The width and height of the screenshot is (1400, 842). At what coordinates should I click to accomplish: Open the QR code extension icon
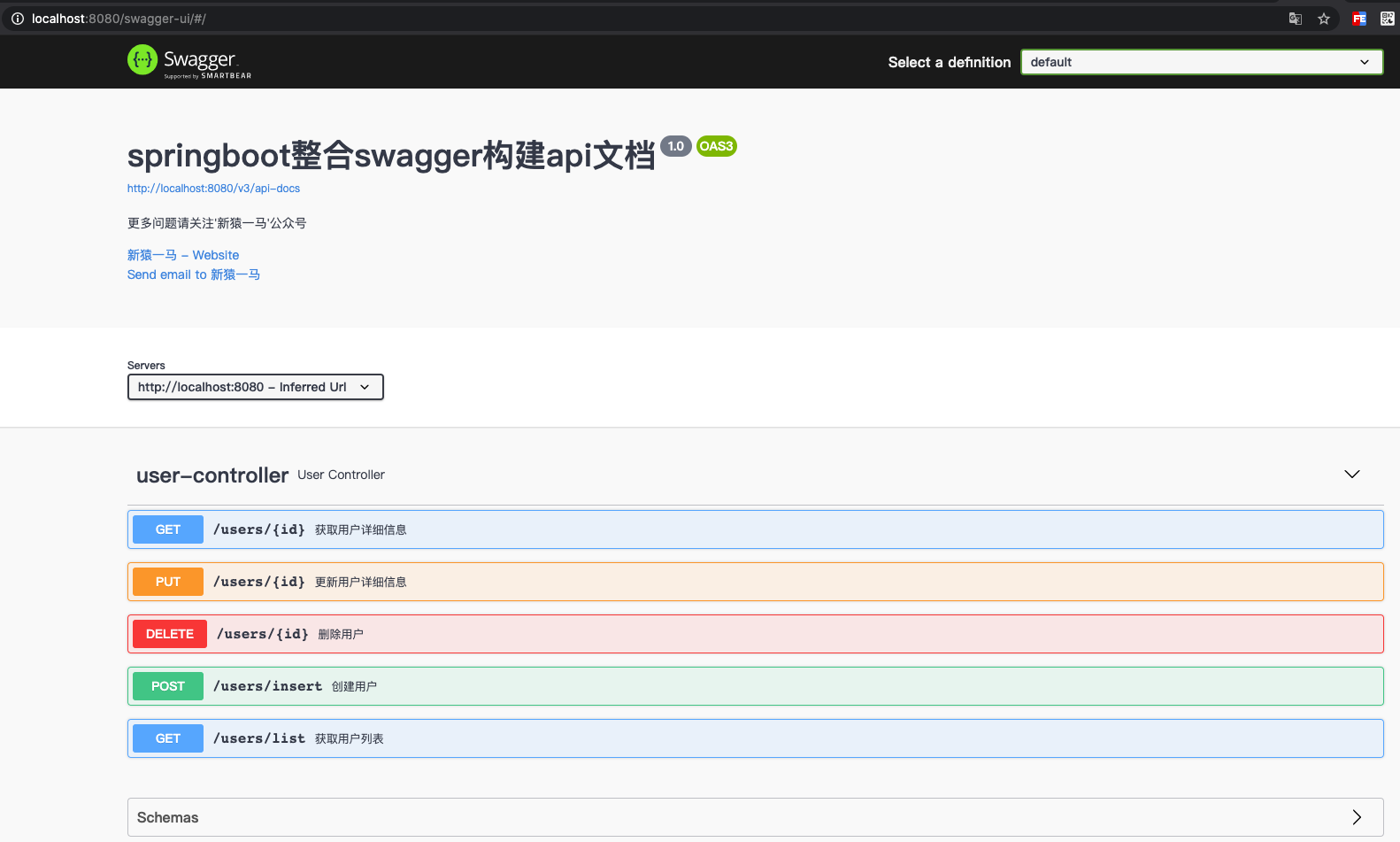pyautogui.click(x=1388, y=19)
